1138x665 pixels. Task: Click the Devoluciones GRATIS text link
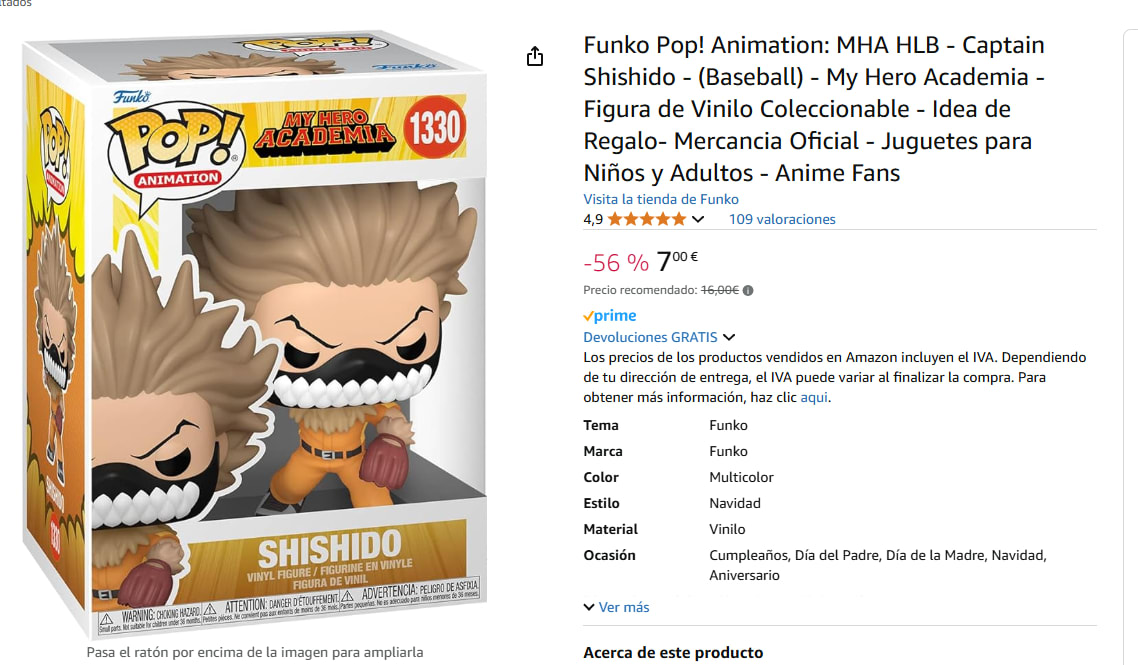click(650, 337)
